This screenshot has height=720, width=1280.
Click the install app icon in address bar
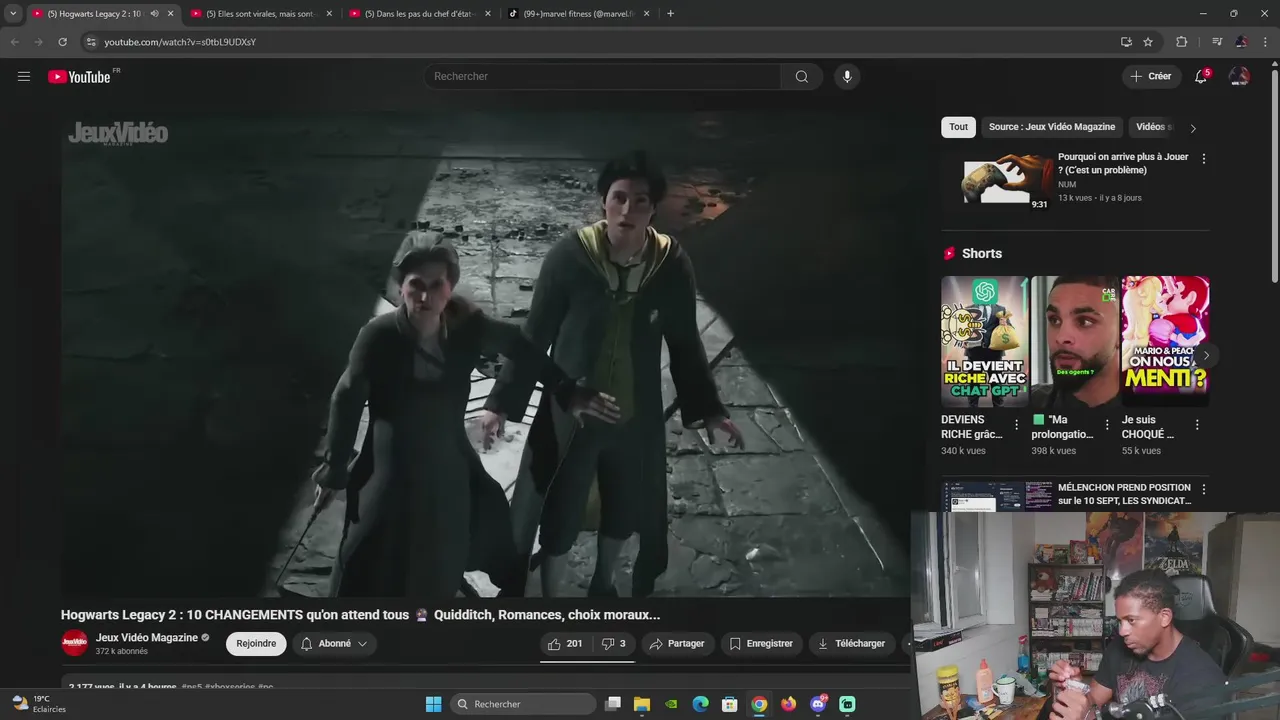(x=1126, y=42)
